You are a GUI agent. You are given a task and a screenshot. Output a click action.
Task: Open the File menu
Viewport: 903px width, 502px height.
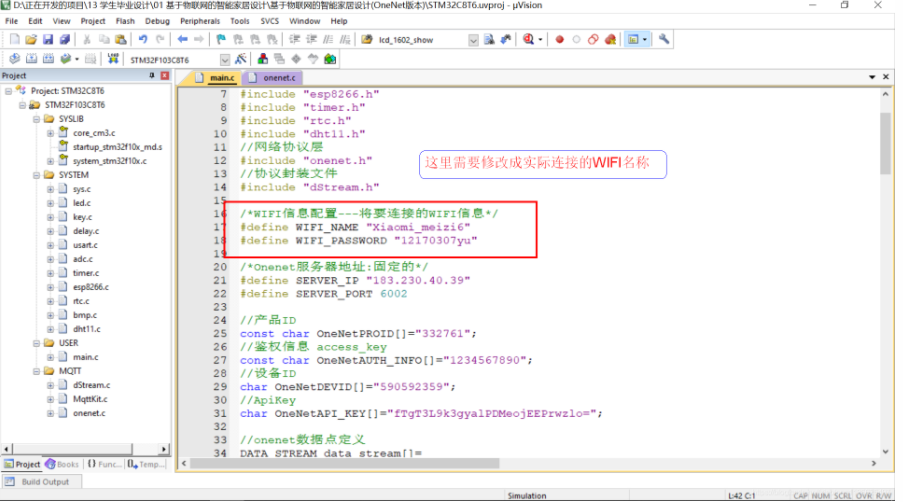pos(12,21)
